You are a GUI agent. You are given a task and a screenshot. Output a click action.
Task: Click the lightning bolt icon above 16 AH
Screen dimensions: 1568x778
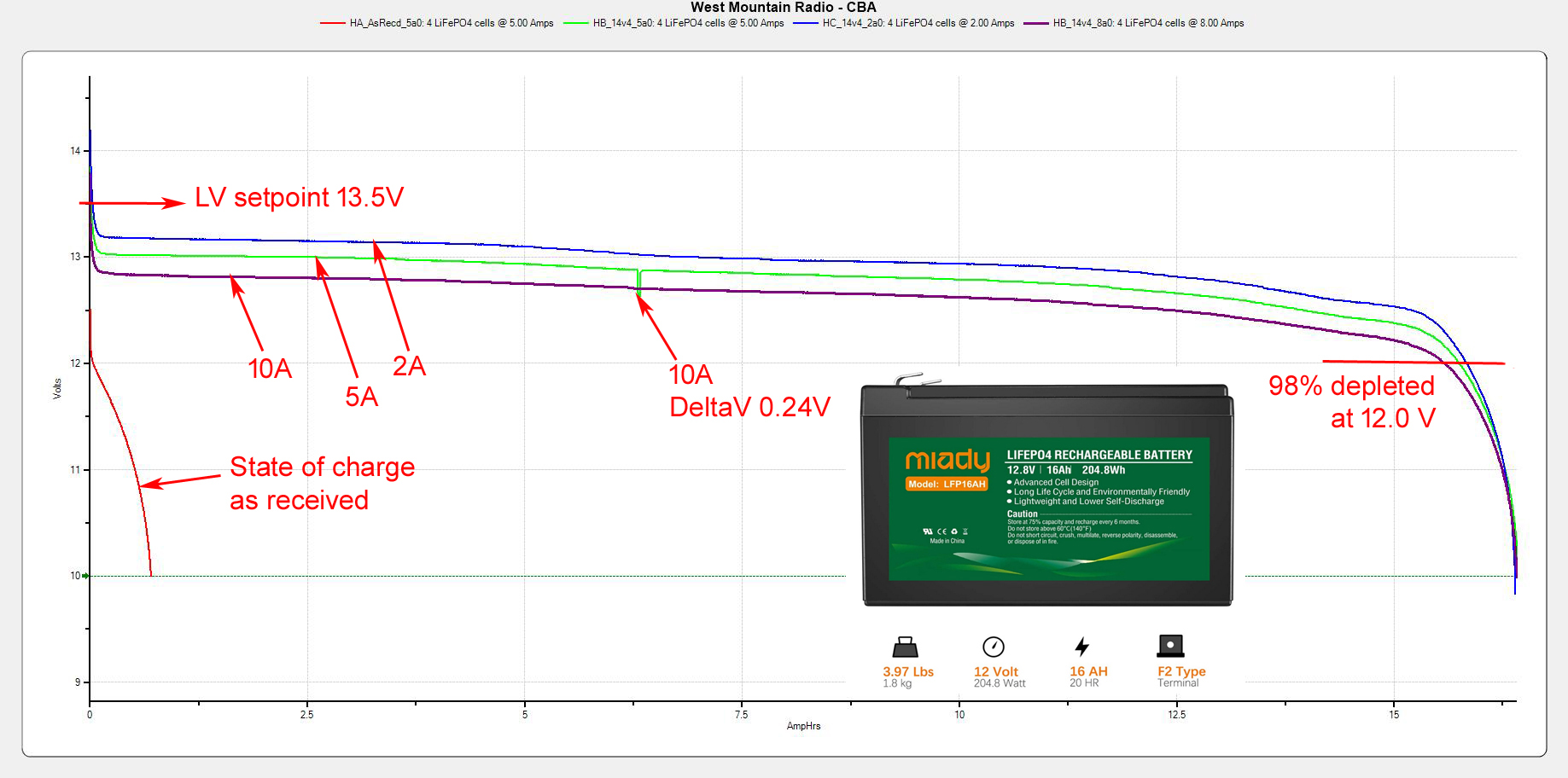(x=1081, y=647)
